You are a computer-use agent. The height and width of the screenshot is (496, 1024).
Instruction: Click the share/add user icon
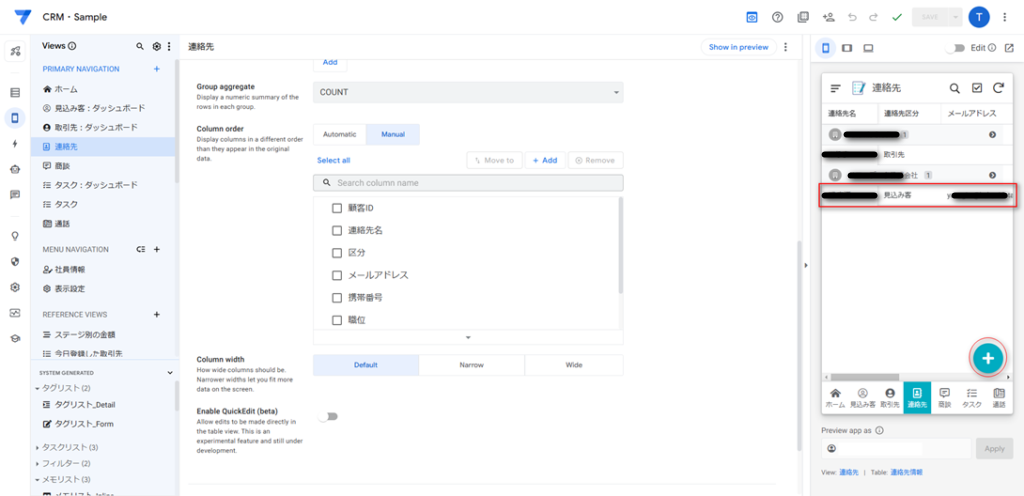[828, 17]
